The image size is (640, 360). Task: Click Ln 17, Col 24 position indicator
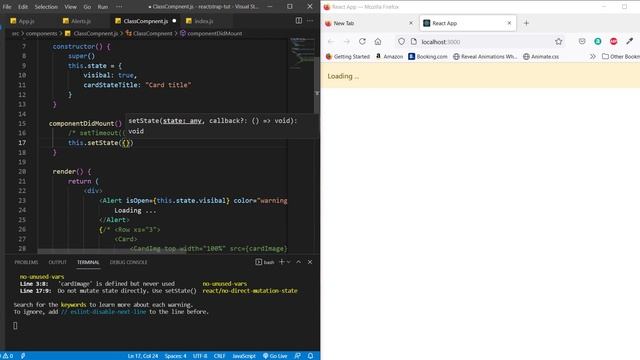pyautogui.click(x=143, y=356)
